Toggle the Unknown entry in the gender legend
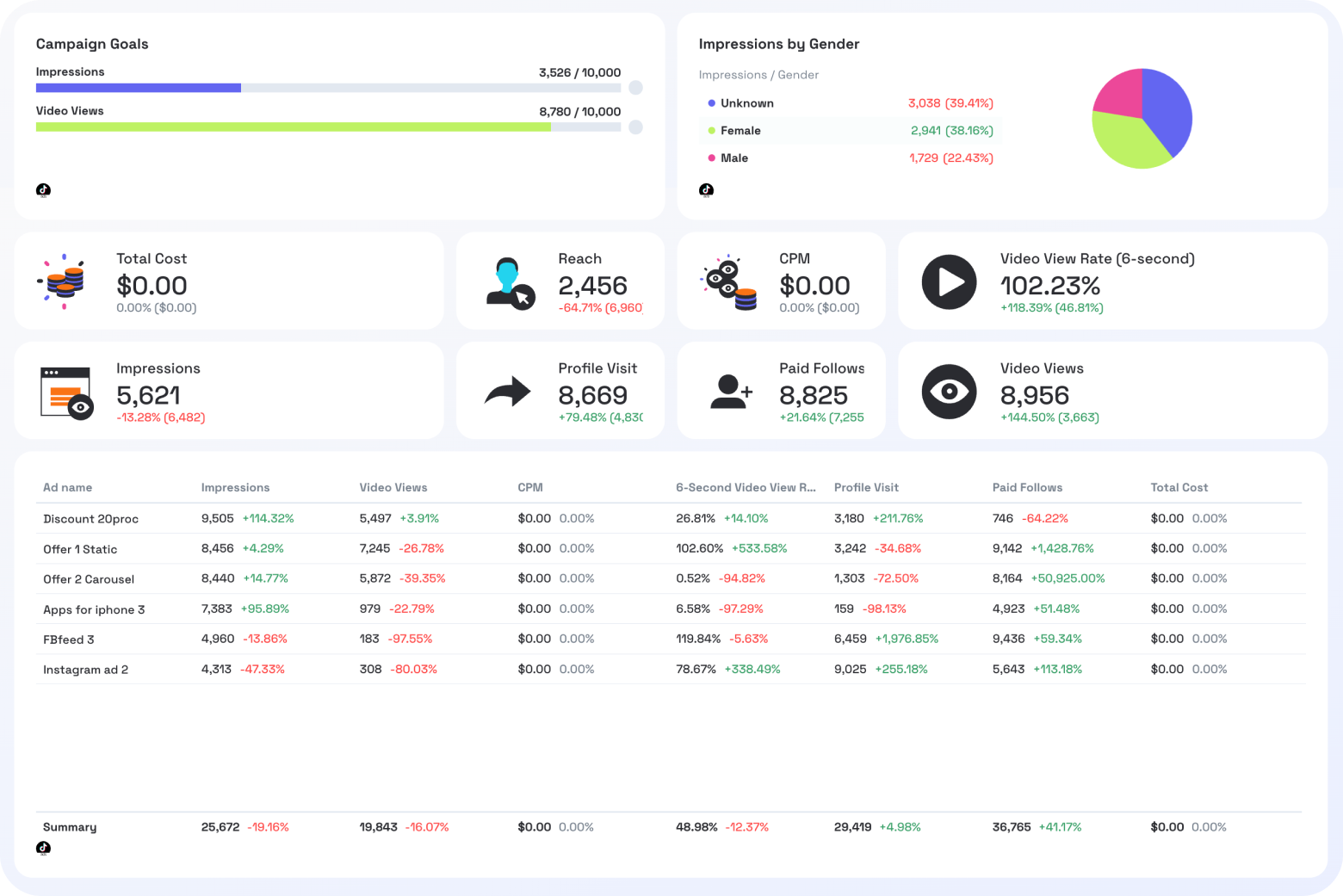 coord(746,102)
